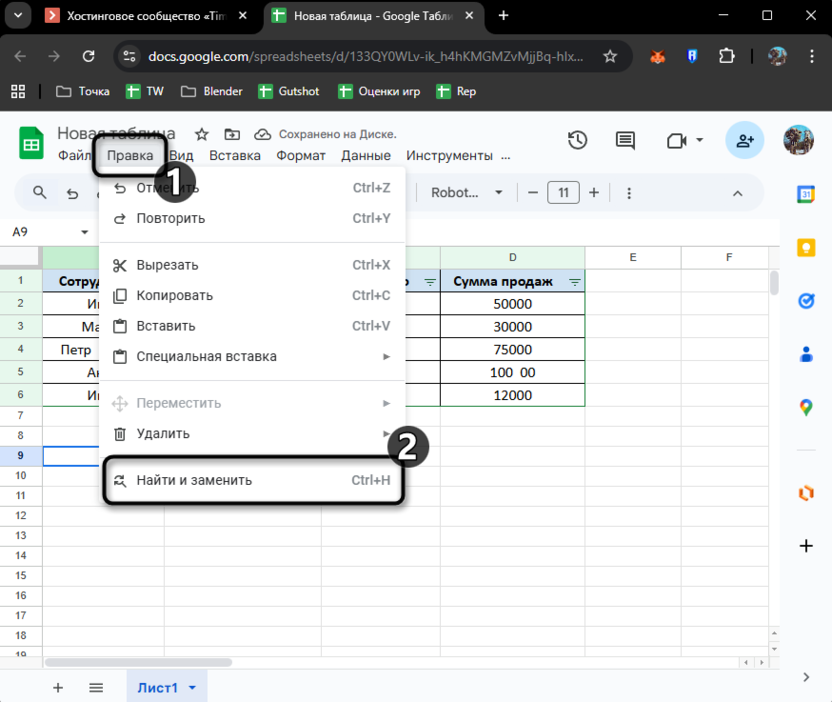This screenshot has width=832, height=702.
Task: Click the share access button
Action: [x=744, y=141]
